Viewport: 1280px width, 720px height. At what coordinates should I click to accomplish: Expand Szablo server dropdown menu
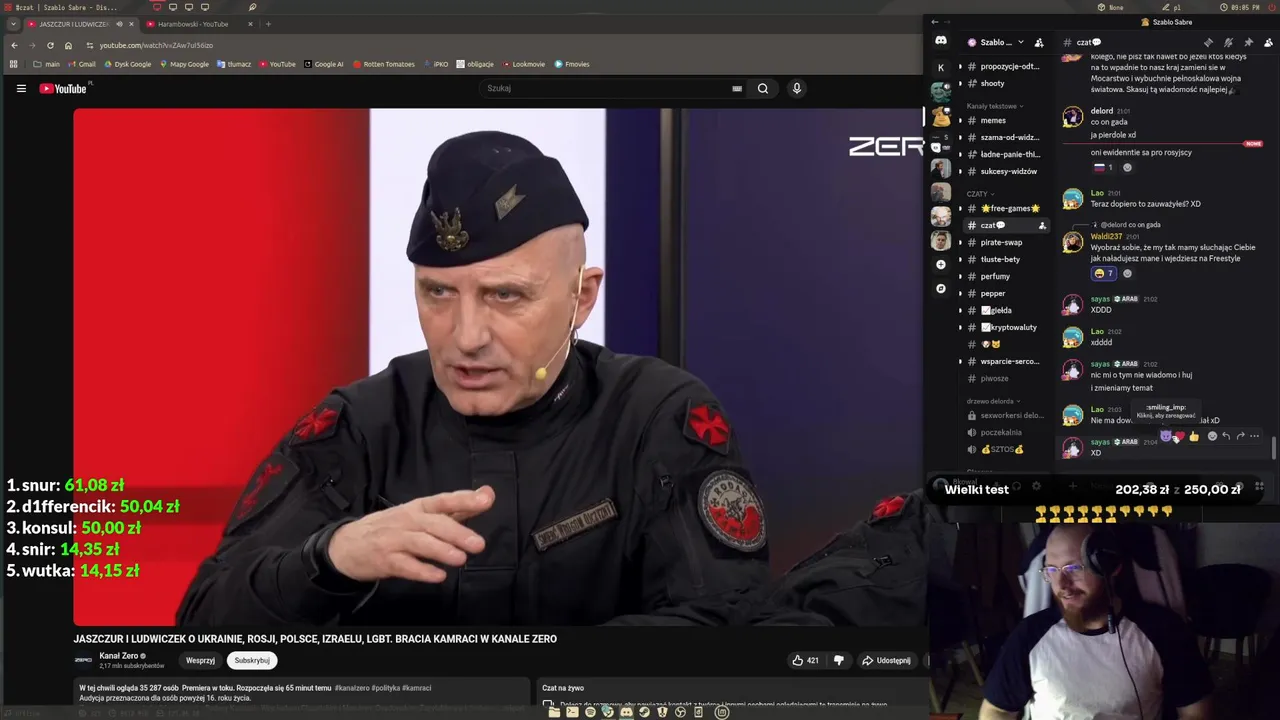point(1020,42)
